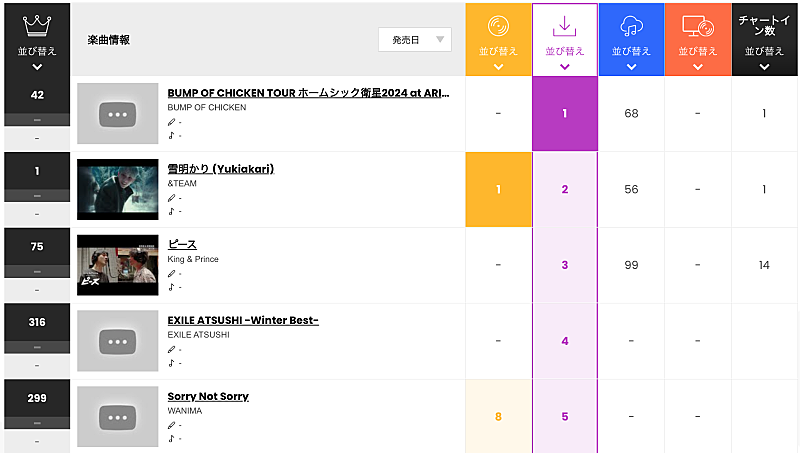Open the ピース song title link
The height and width of the screenshot is (453, 800).
coord(182,245)
